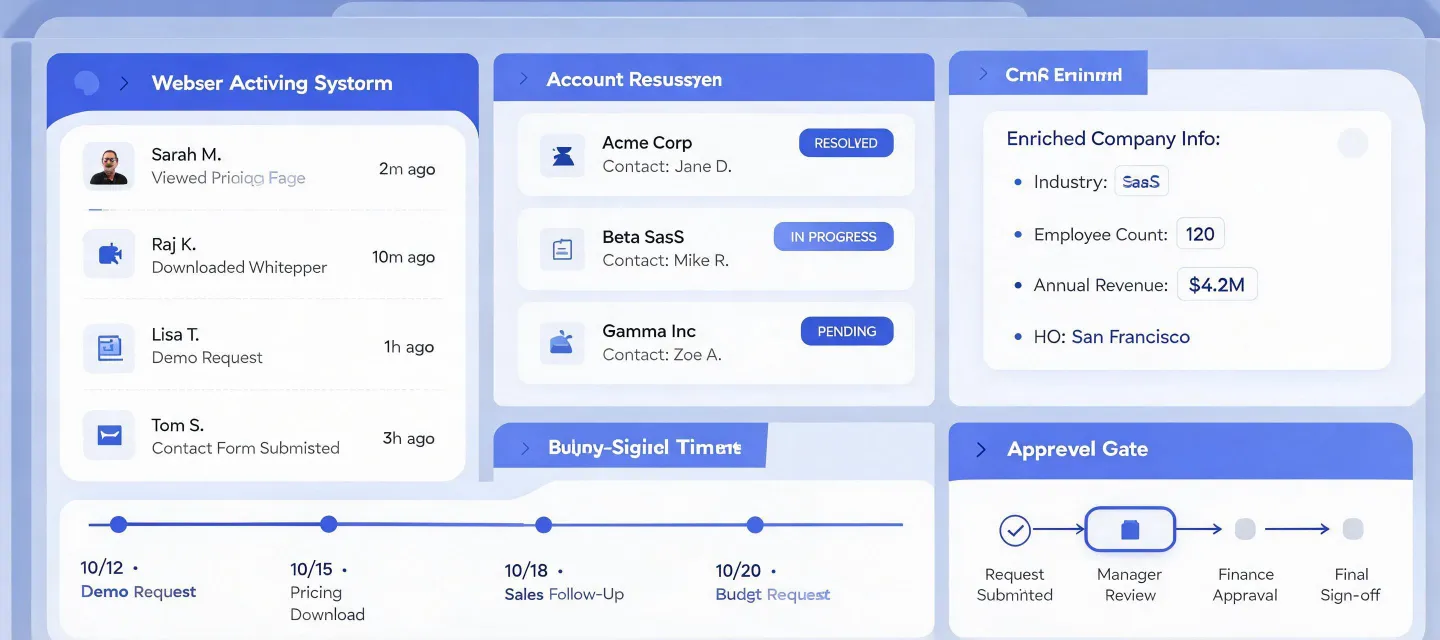
Task: Click the PENDING status badge
Action: pos(847,331)
